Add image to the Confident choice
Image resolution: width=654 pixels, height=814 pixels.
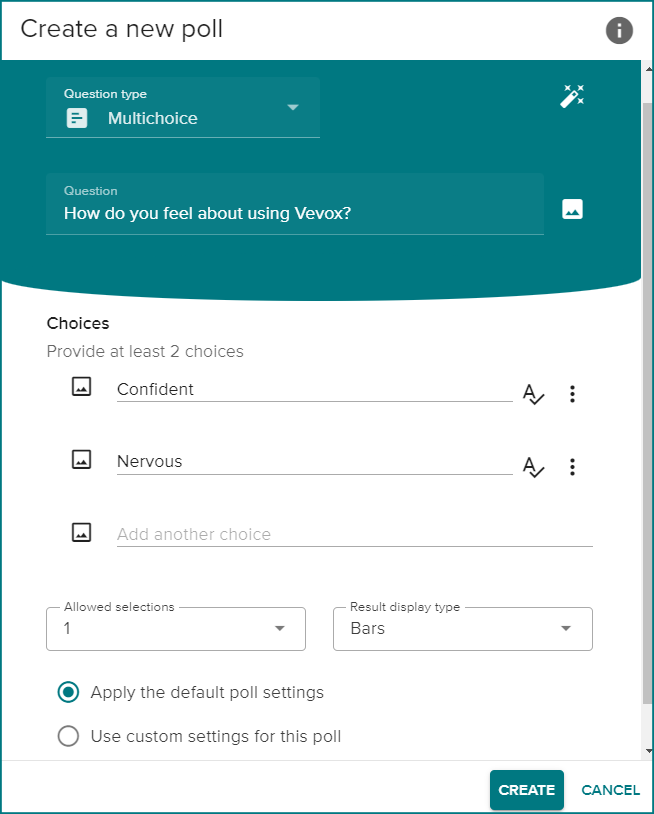(82, 387)
